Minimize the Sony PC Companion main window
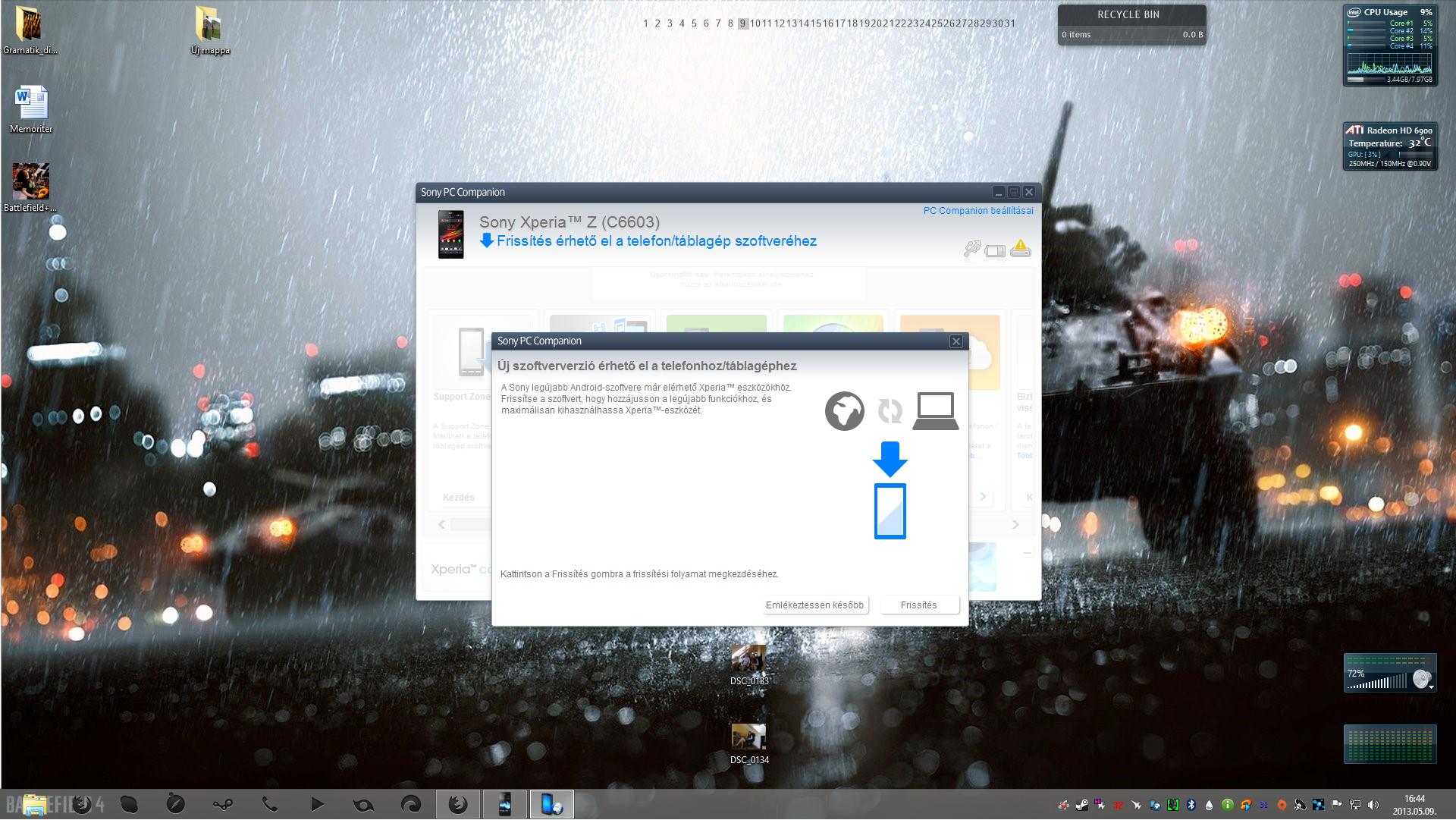 999,193
